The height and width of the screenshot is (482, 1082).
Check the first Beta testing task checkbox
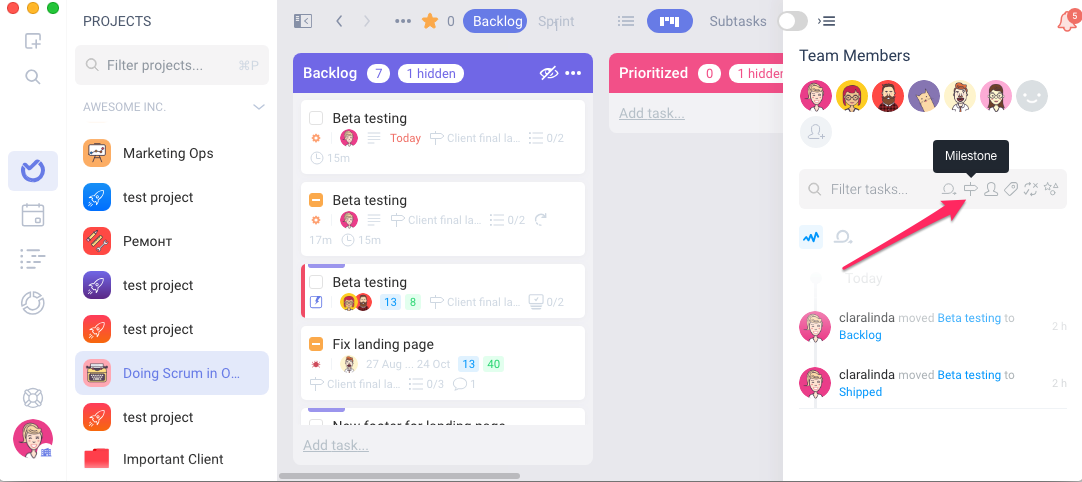click(316, 118)
